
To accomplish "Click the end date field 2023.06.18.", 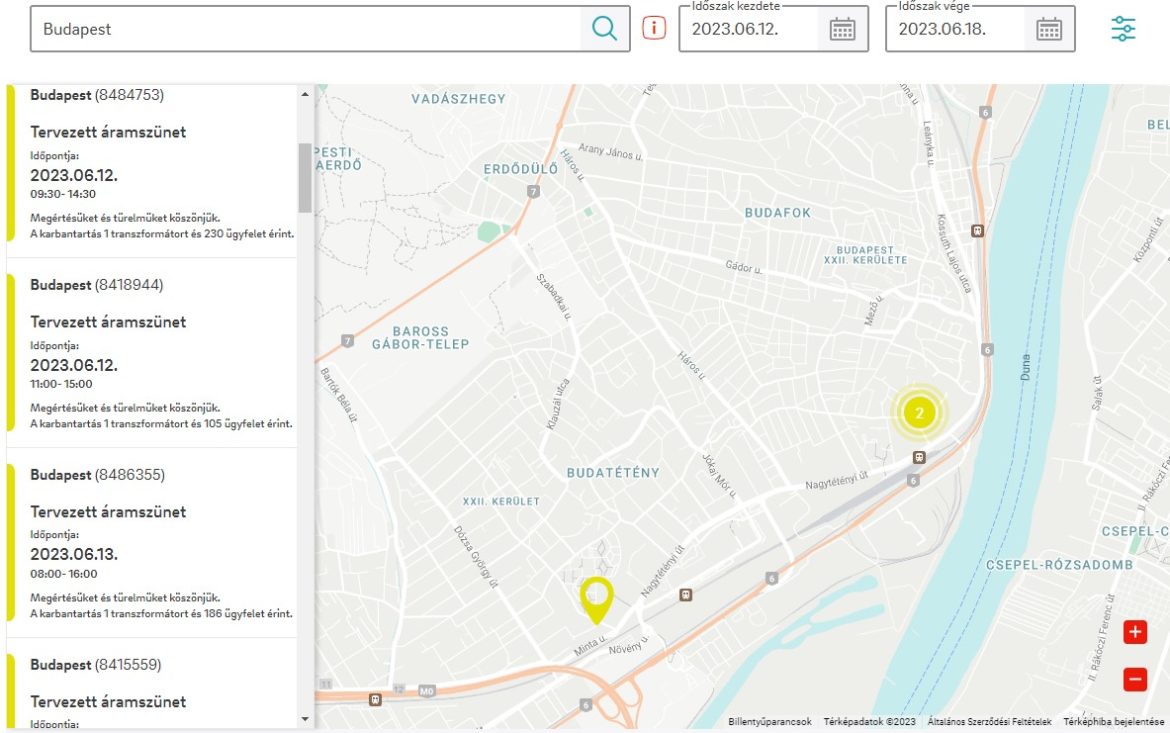I will (x=954, y=29).
